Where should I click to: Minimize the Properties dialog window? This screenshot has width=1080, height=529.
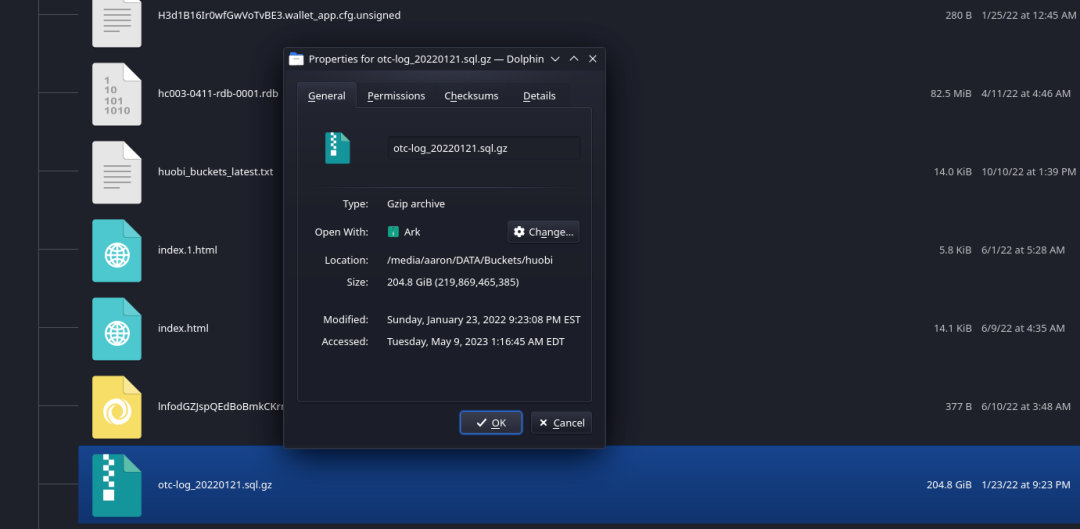pyautogui.click(x=556, y=59)
